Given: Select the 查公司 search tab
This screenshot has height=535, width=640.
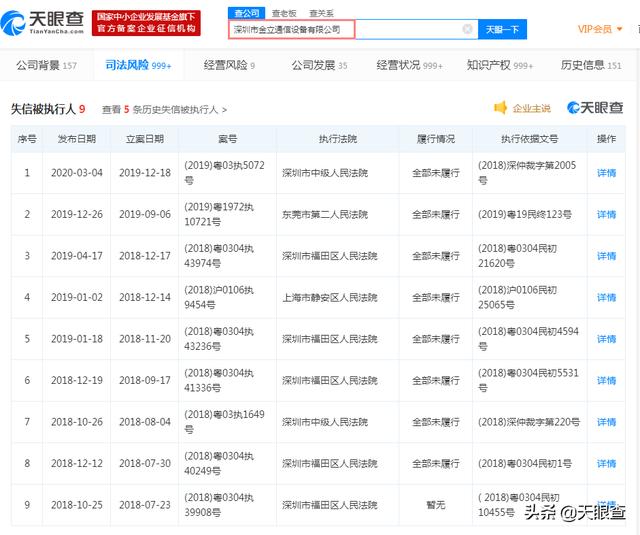Looking at the screenshot, I should [x=247, y=13].
